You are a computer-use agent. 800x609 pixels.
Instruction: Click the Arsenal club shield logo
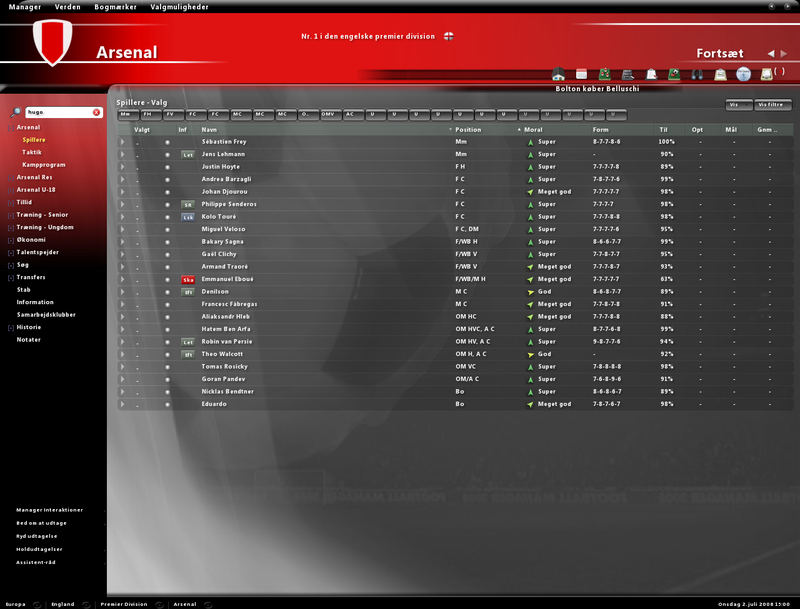point(52,42)
